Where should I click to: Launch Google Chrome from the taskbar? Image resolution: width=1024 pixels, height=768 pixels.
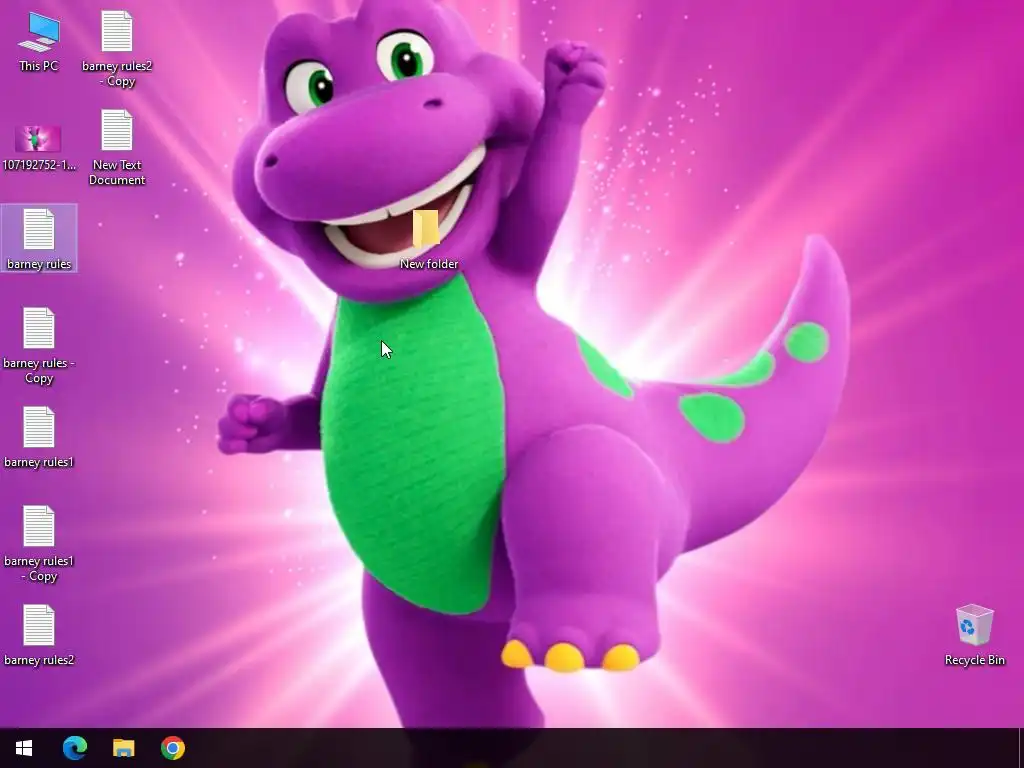tap(173, 748)
